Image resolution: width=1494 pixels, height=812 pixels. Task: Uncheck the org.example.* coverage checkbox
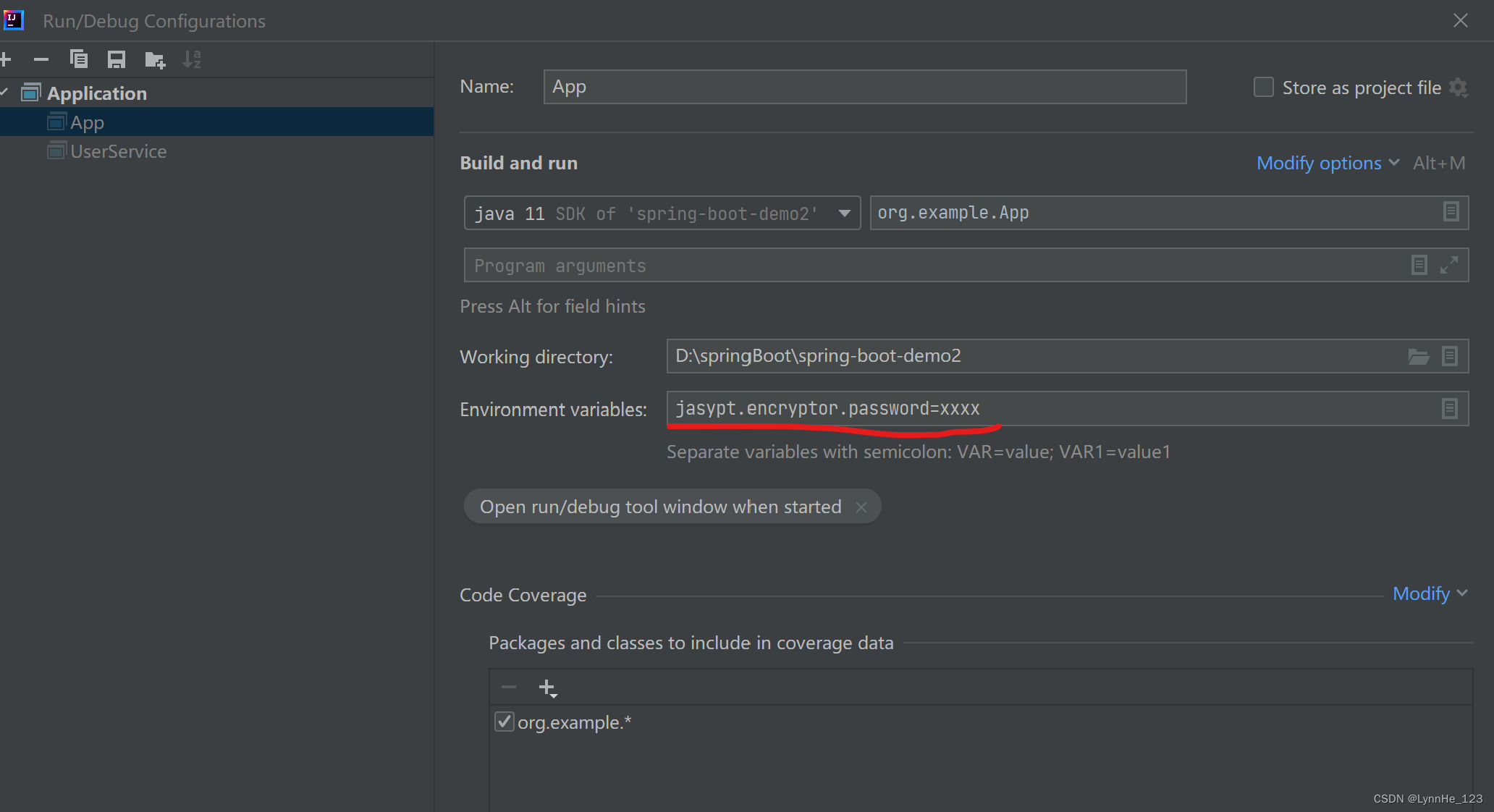[x=504, y=722]
